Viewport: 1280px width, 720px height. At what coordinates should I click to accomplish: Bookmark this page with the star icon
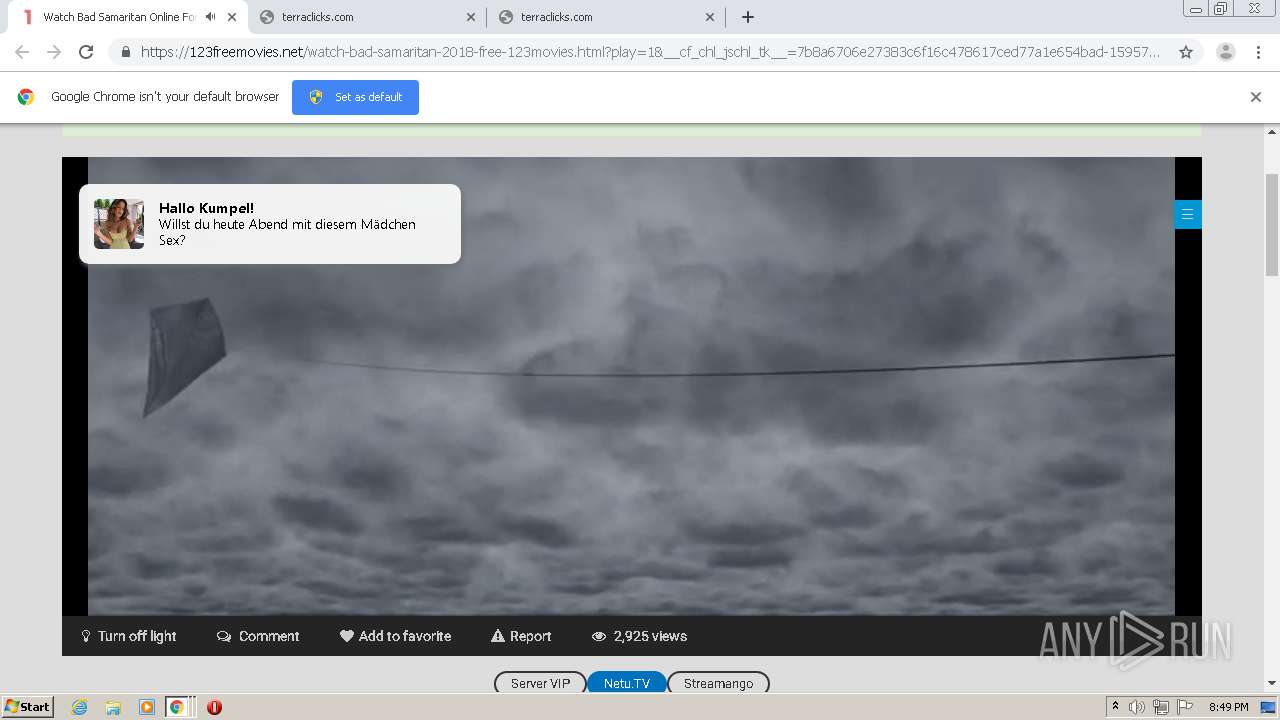coord(1186,52)
